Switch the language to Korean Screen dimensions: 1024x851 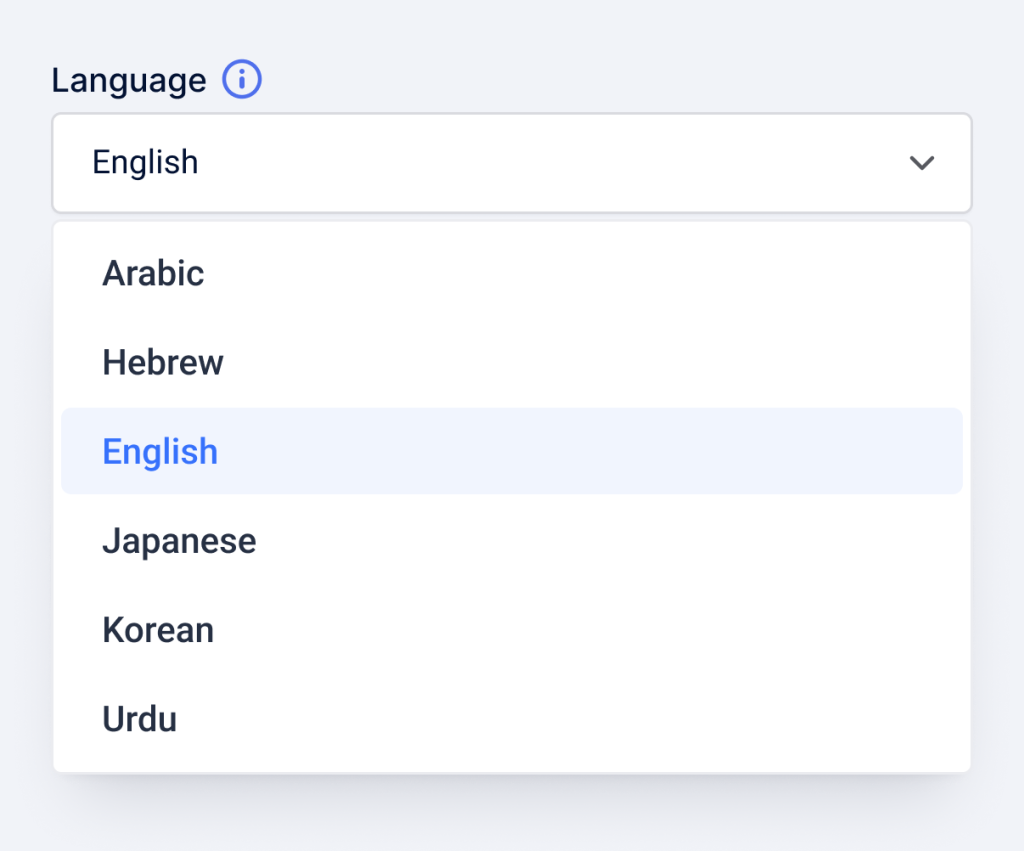pos(158,630)
